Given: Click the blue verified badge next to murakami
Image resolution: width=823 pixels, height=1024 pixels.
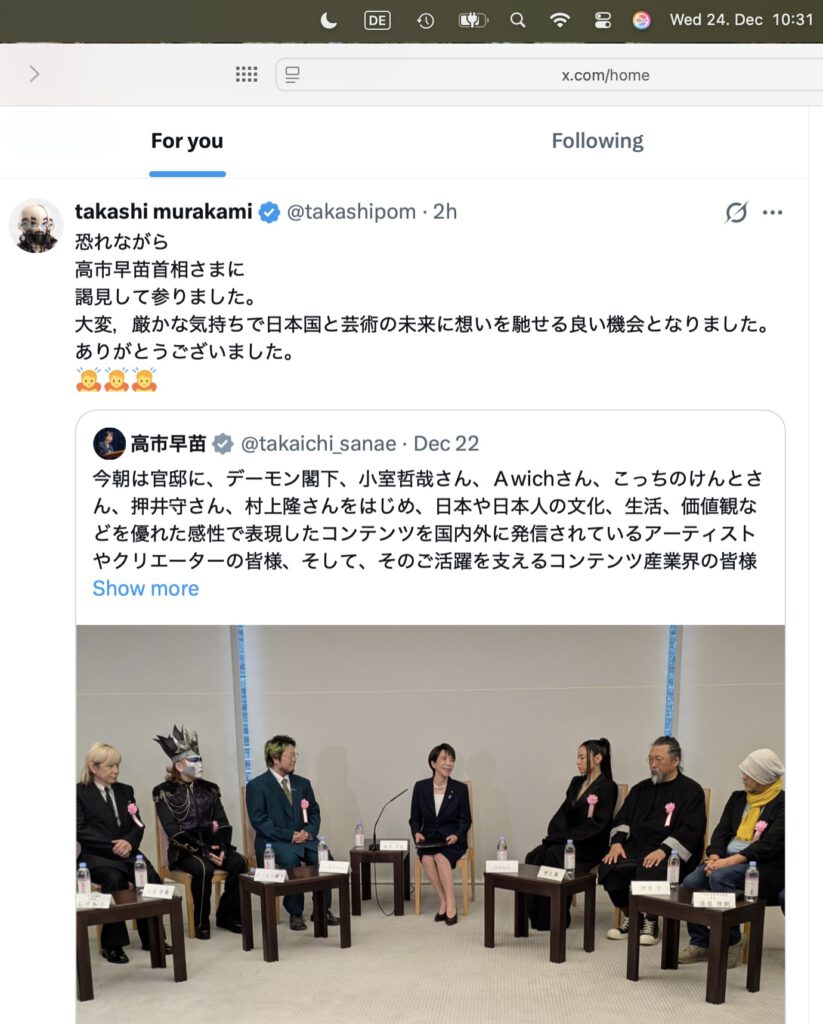Looking at the screenshot, I should tap(268, 212).
